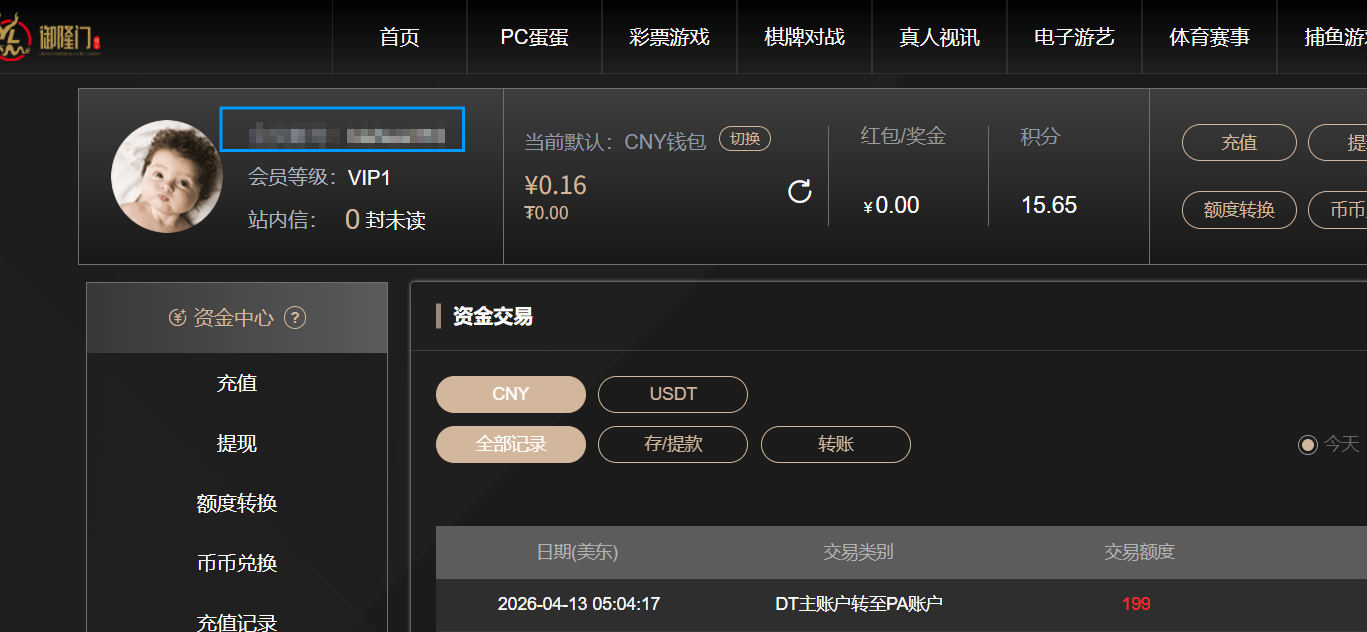1367x632 pixels.
Task: Click the 额度转换 outlined button
Action: (1238, 210)
